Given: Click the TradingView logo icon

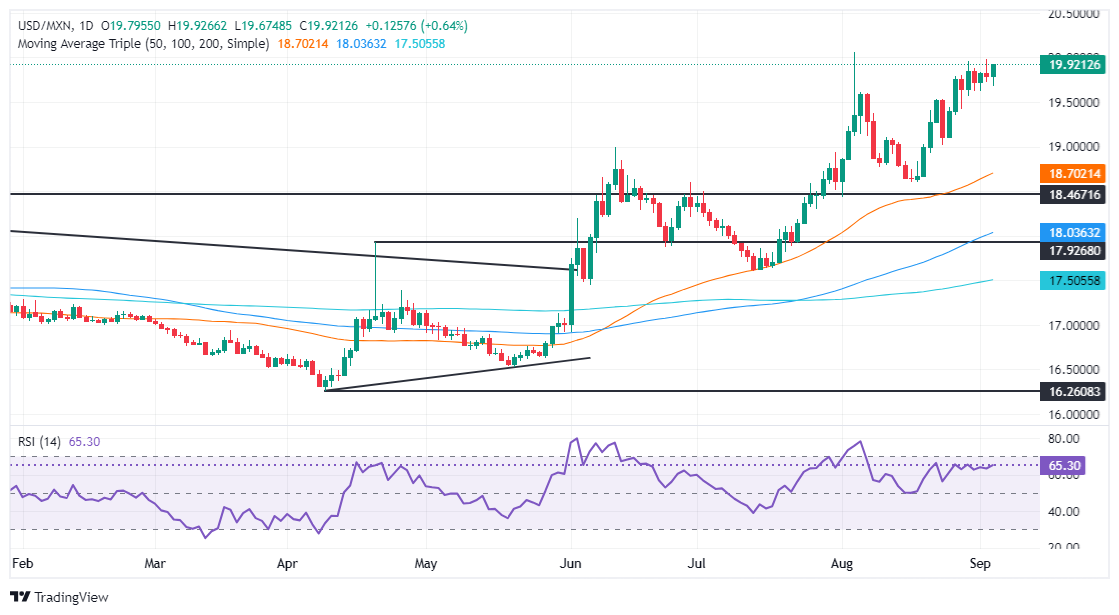Looking at the screenshot, I should point(20,597).
